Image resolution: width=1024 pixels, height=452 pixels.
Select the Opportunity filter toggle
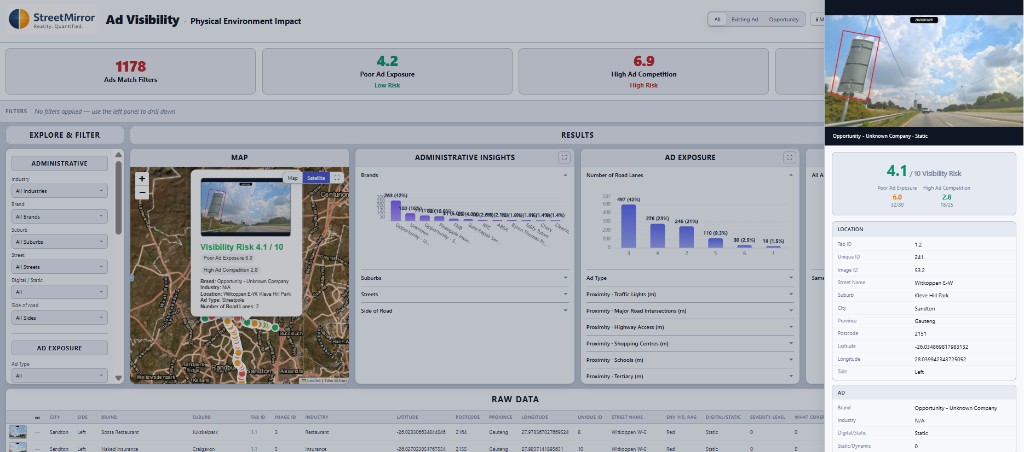783,20
